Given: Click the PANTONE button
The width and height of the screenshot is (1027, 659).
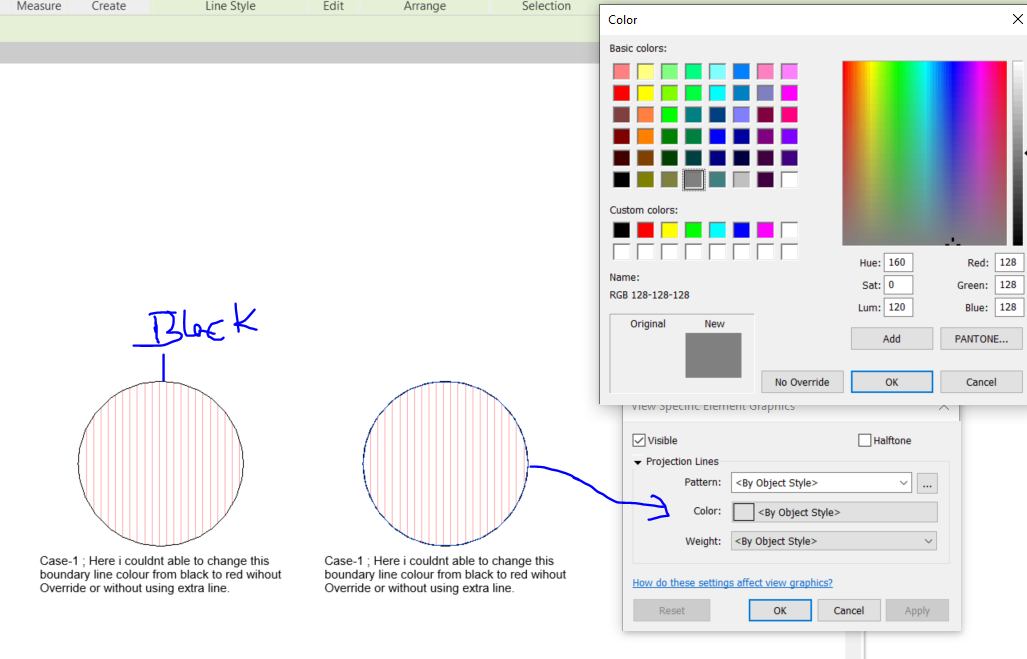Looking at the screenshot, I should 980,338.
